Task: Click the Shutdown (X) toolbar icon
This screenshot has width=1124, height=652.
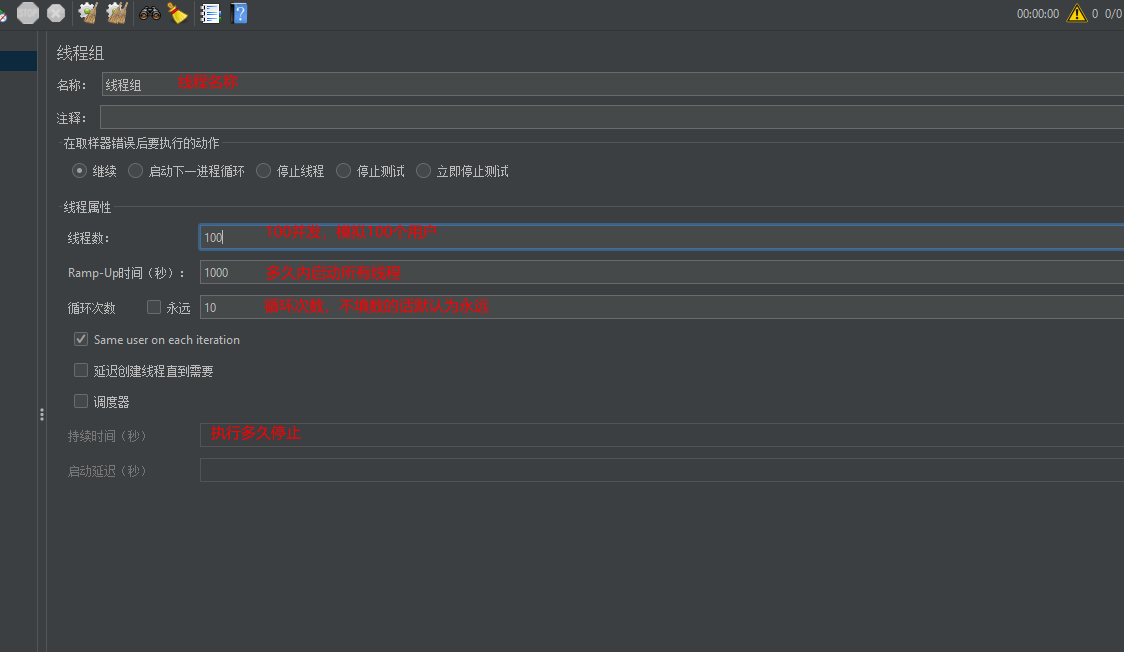Action: click(x=56, y=13)
